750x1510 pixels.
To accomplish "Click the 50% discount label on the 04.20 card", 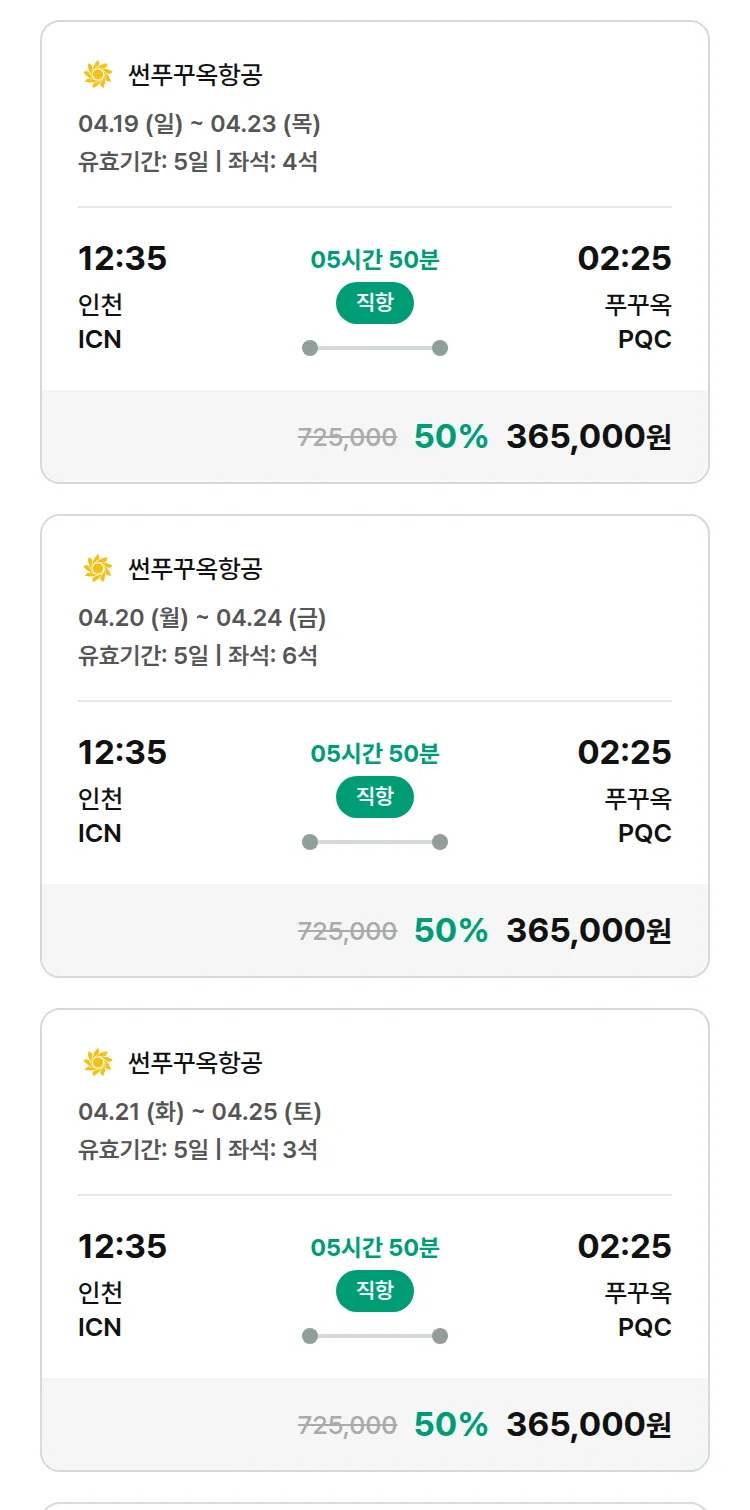I will tap(451, 931).
